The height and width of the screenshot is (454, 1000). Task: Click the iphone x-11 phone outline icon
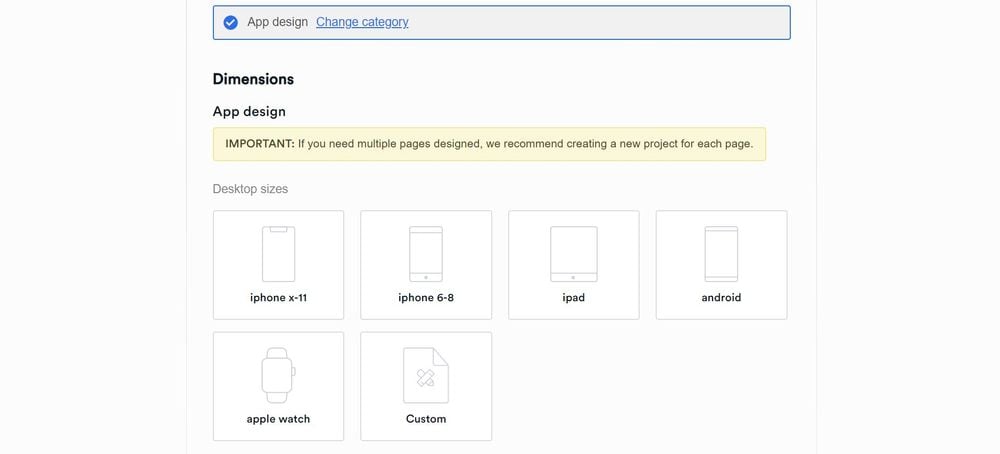[278, 254]
